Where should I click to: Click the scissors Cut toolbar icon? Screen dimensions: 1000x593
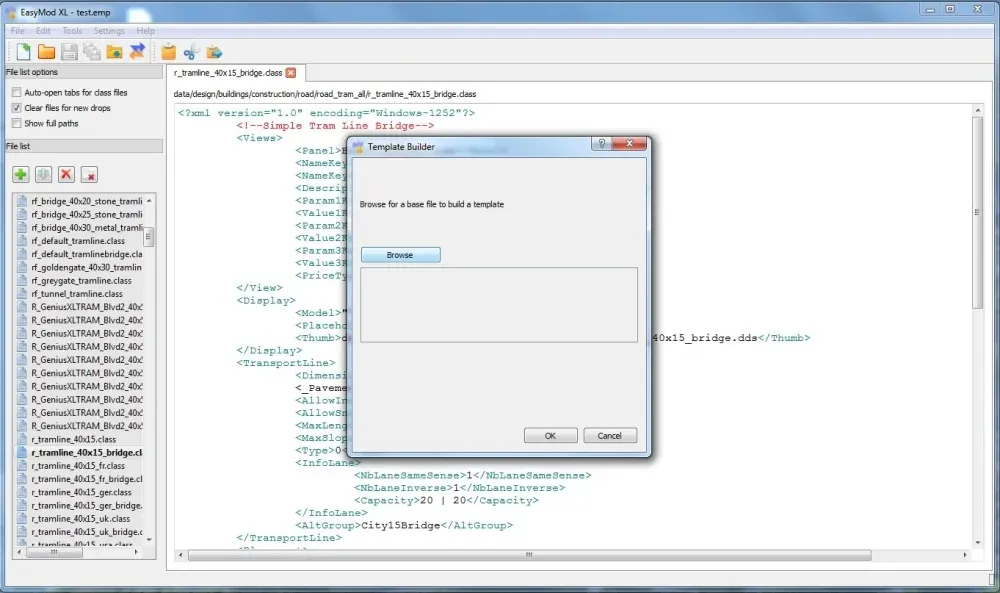[x=191, y=51]
